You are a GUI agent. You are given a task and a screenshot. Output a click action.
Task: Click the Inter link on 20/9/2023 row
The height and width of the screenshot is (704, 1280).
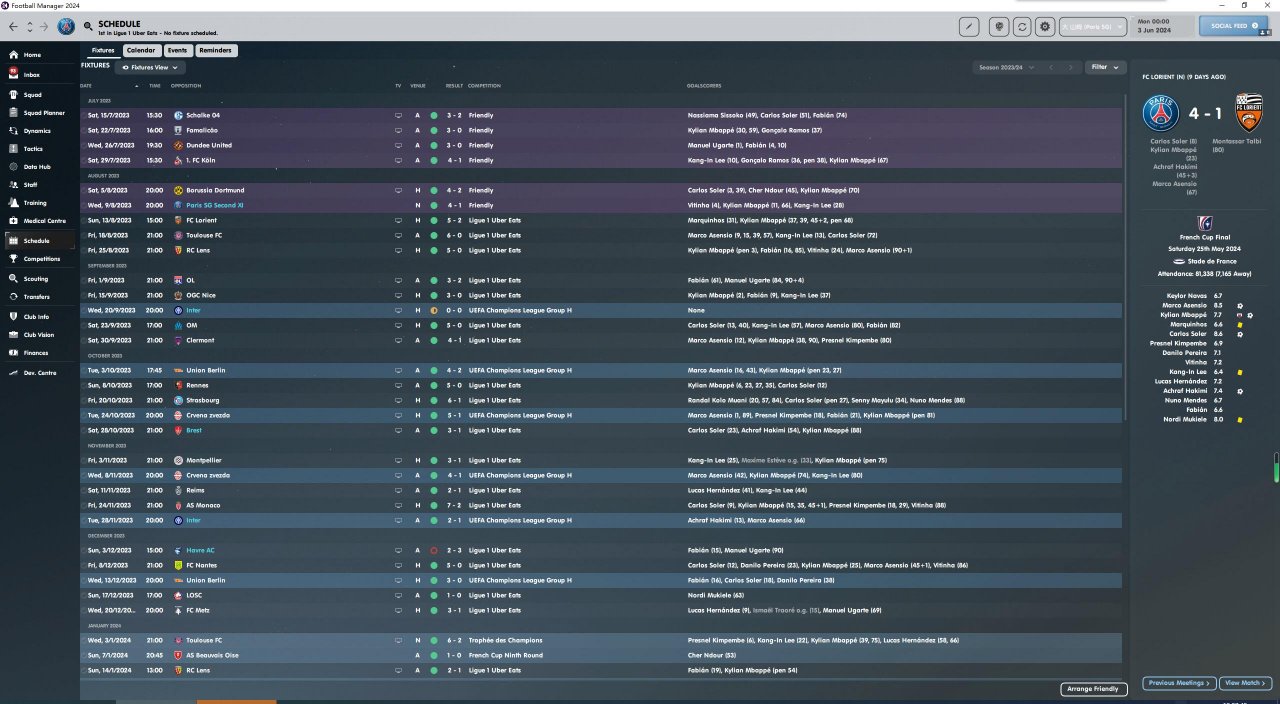tap(193, 310)
